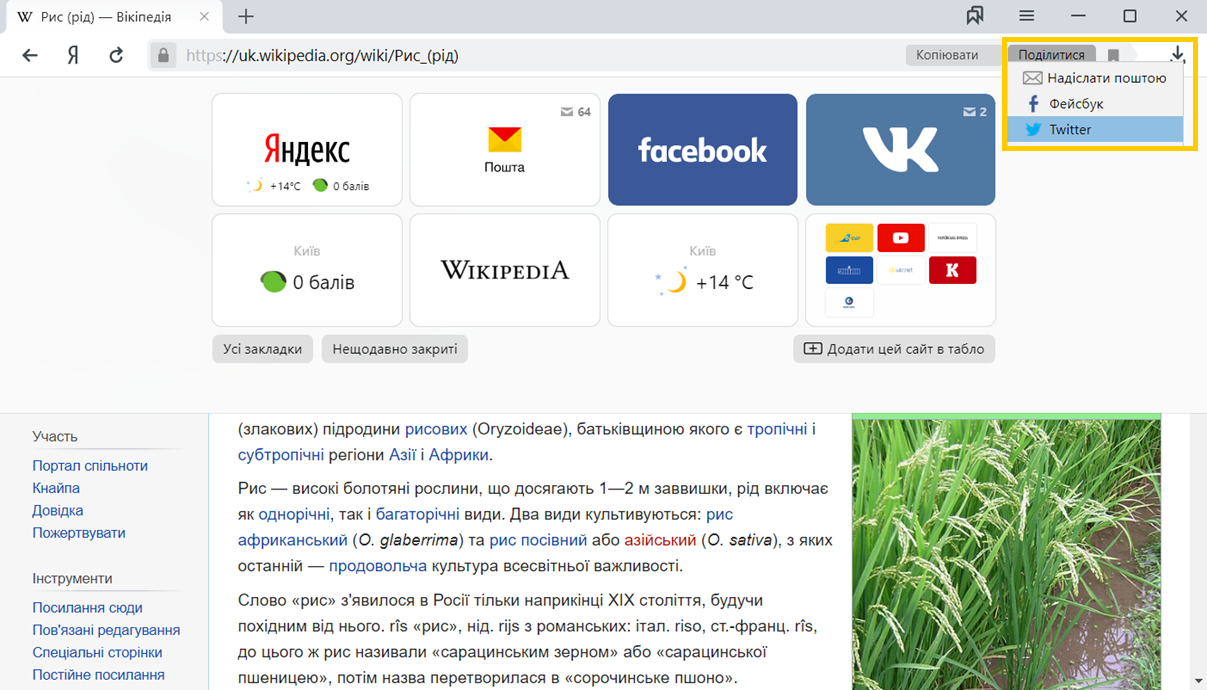Screen dimensions: 1207x690
Task: Click the padlock site security icon
Action: tap(162, 55)
